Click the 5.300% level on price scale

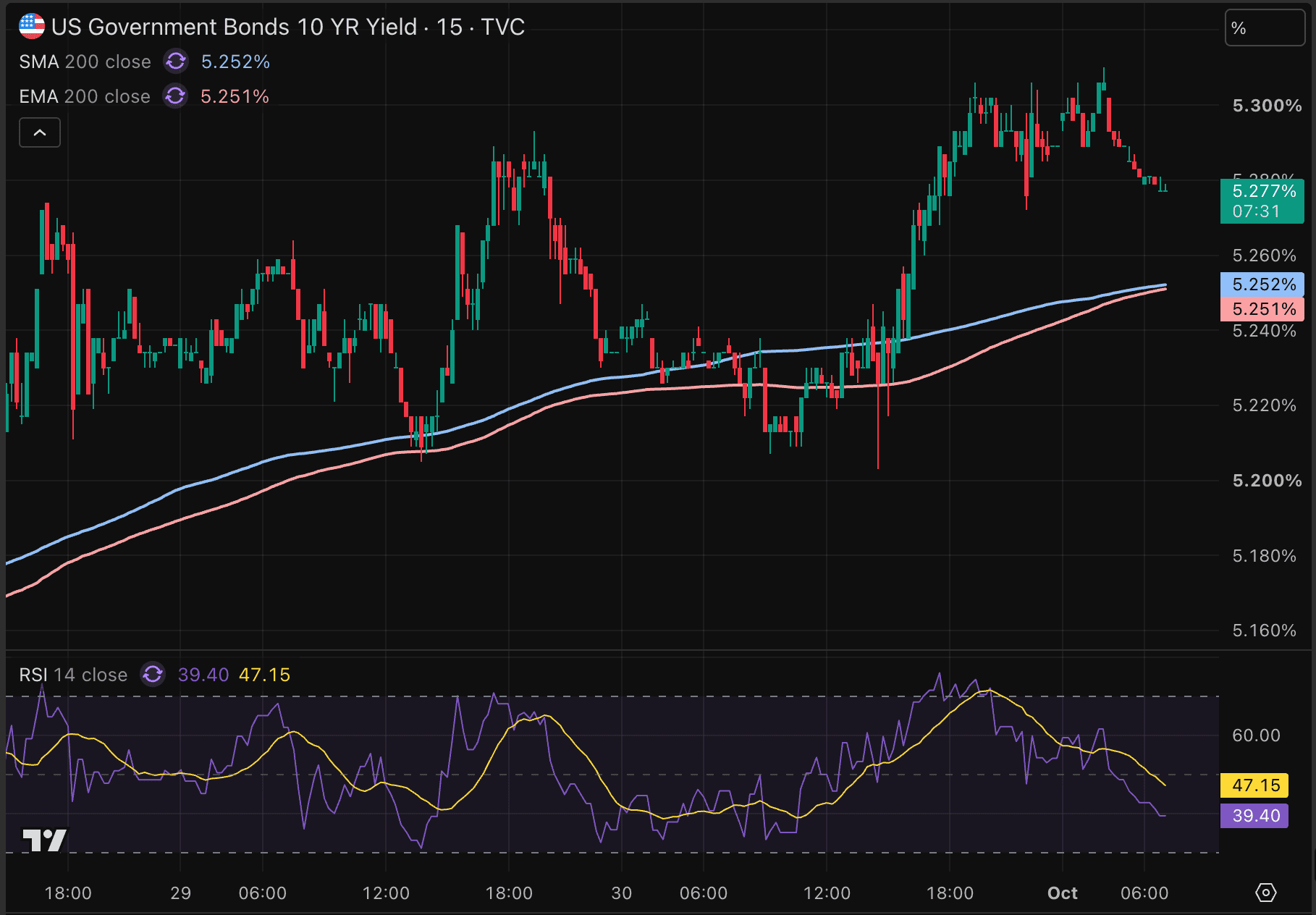1267,106
